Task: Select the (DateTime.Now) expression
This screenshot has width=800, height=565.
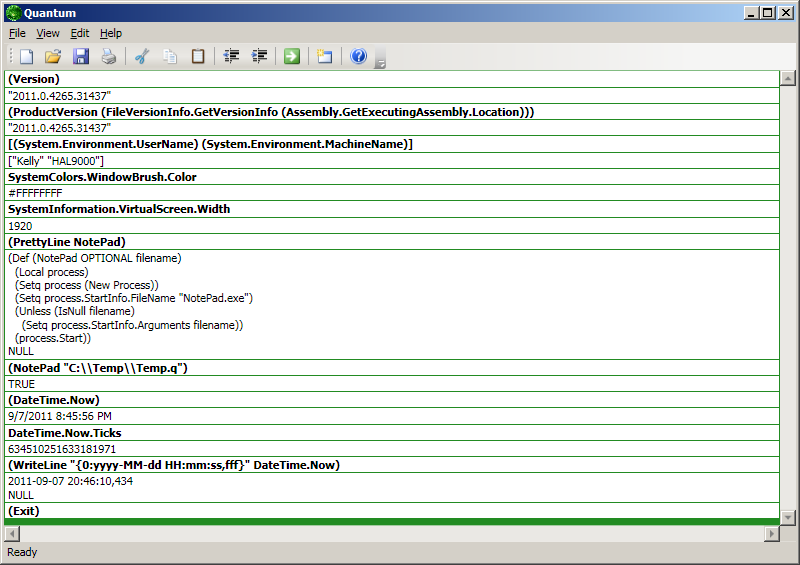Action: (x=54, y=400)
